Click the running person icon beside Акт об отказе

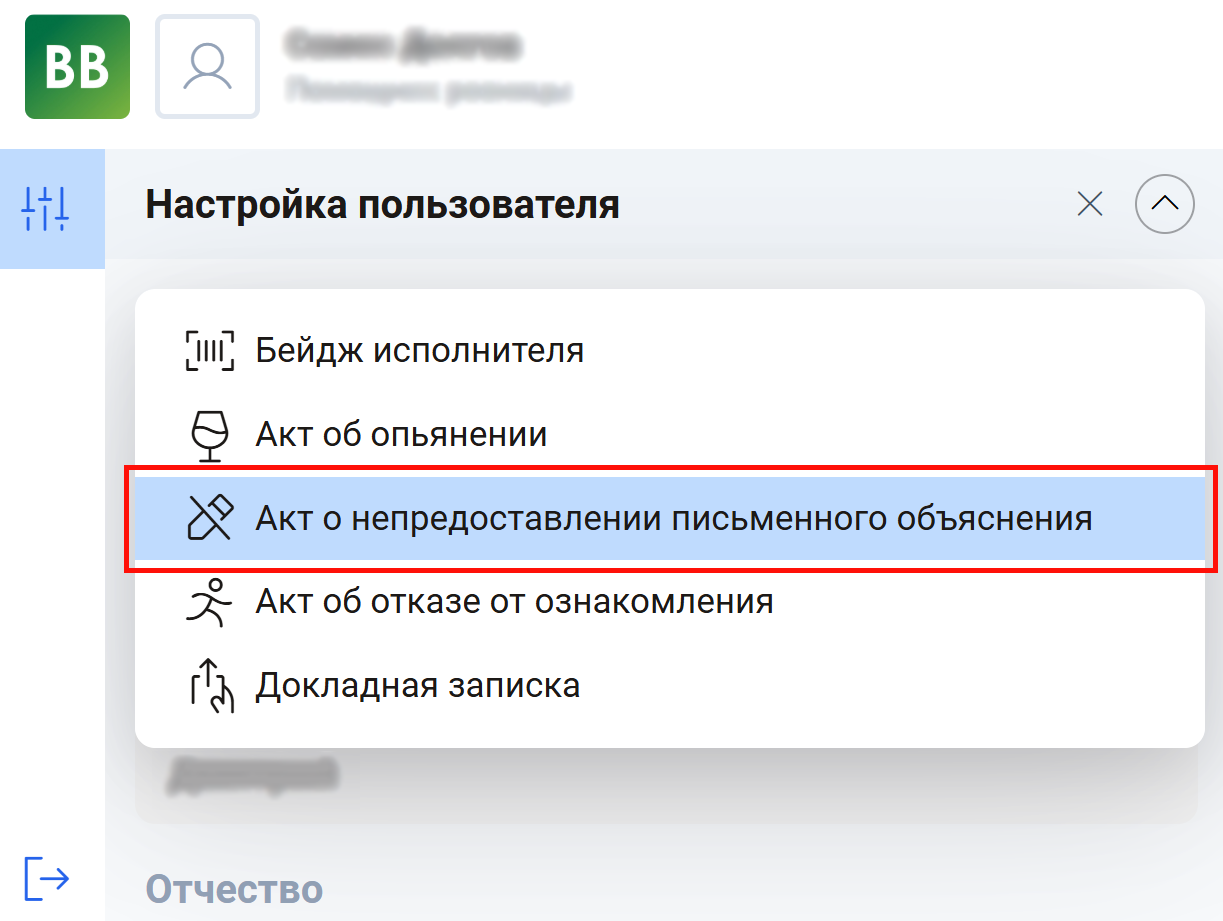(x=210, y=602)
